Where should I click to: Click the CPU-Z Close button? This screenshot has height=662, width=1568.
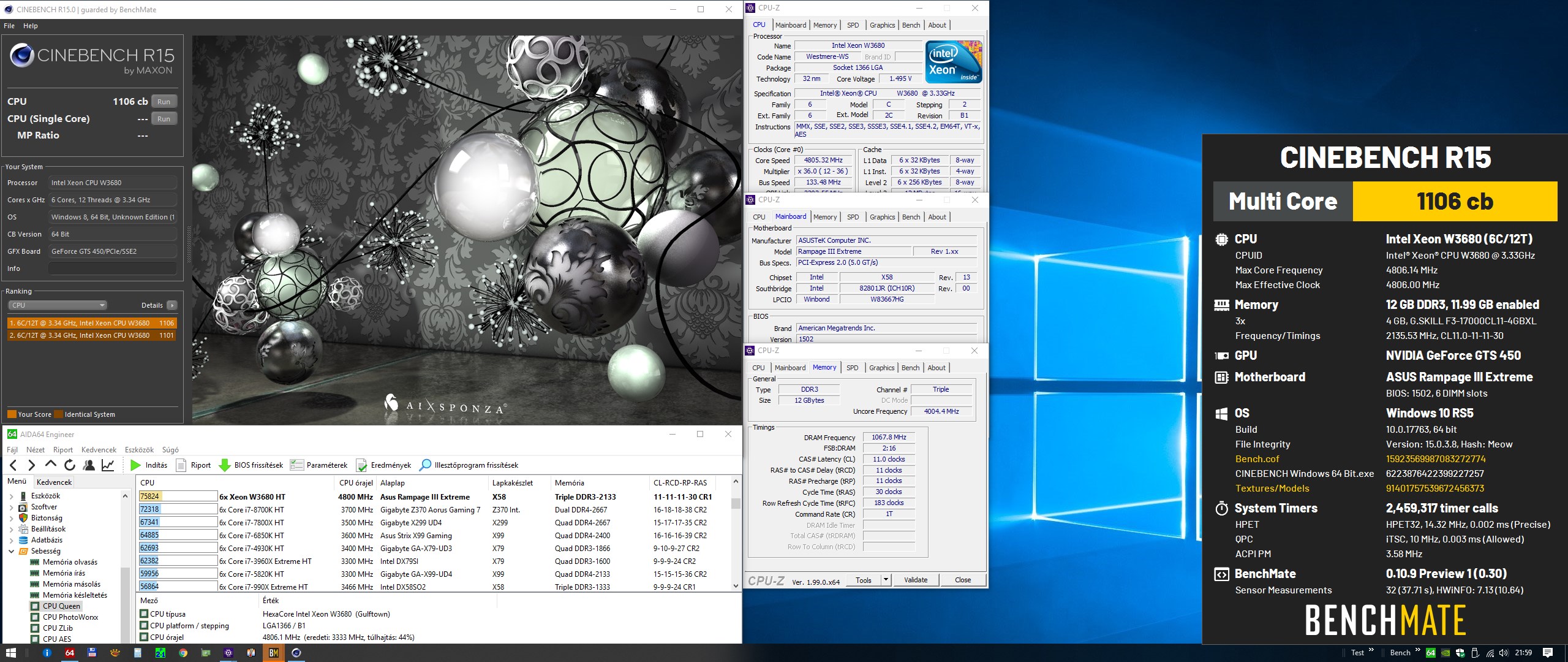[x=963, y=580]
